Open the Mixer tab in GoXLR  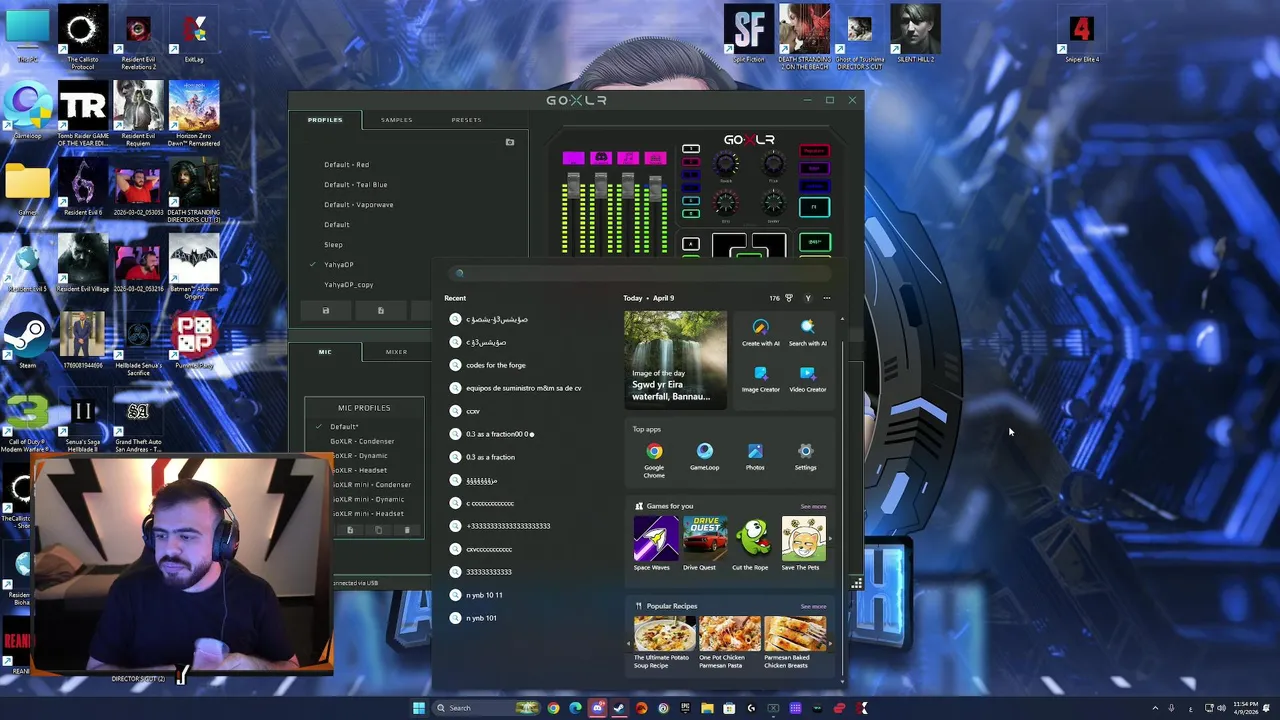(396, 352)
